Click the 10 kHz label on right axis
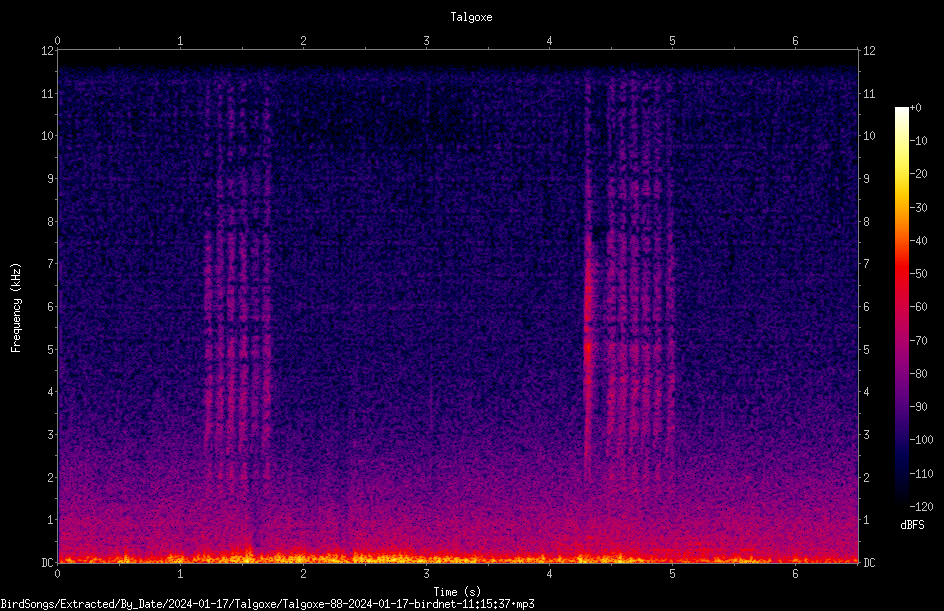Screen dimensions: 944x611 pyautogui.click(x=869, y=135)
